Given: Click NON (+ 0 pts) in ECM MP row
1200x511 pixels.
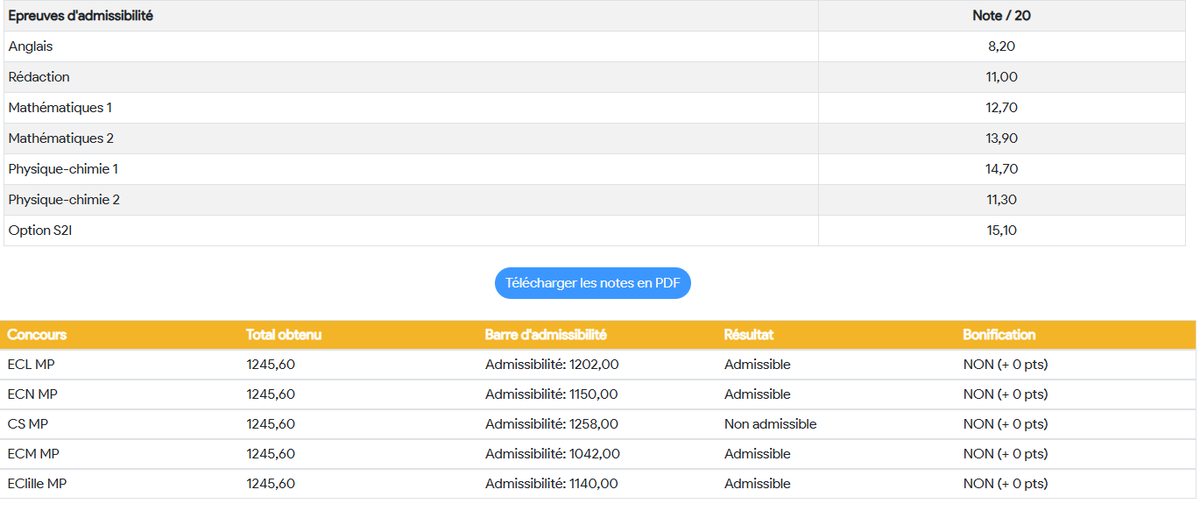Looking at the screenshot, I should tap(1005, 454).
